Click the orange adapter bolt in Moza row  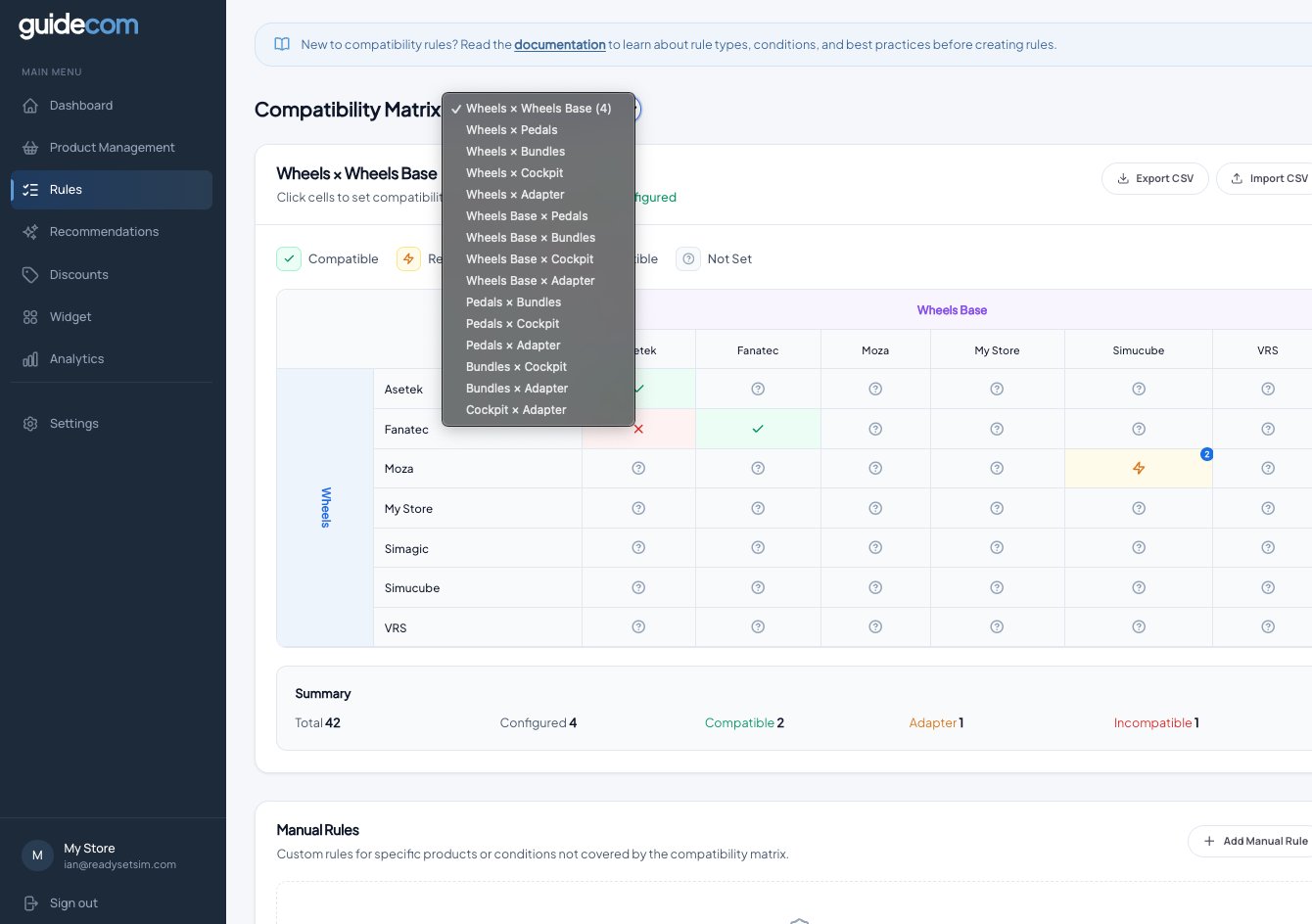(x=1139, y=469)
